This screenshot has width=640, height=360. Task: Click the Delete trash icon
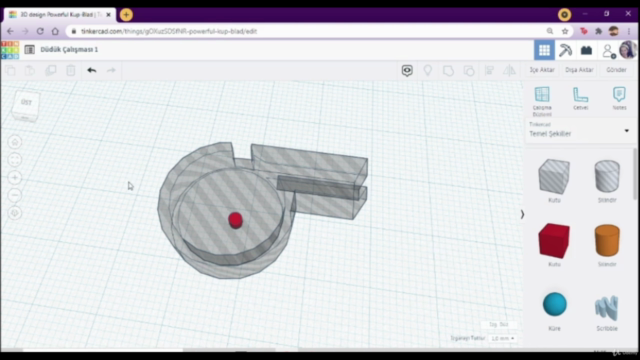[x=71, y=70]
